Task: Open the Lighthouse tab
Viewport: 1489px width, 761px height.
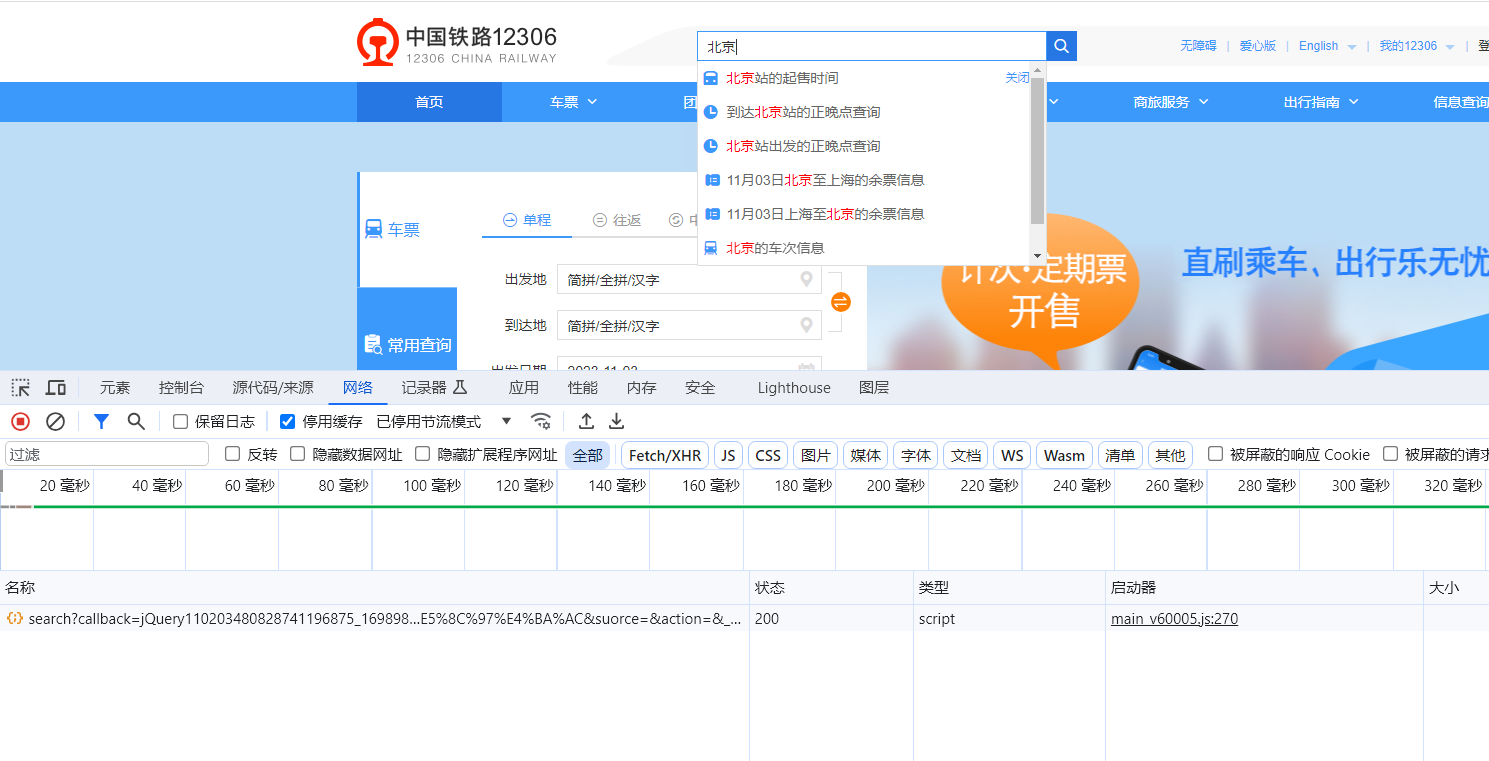Action: click(793, 388)
